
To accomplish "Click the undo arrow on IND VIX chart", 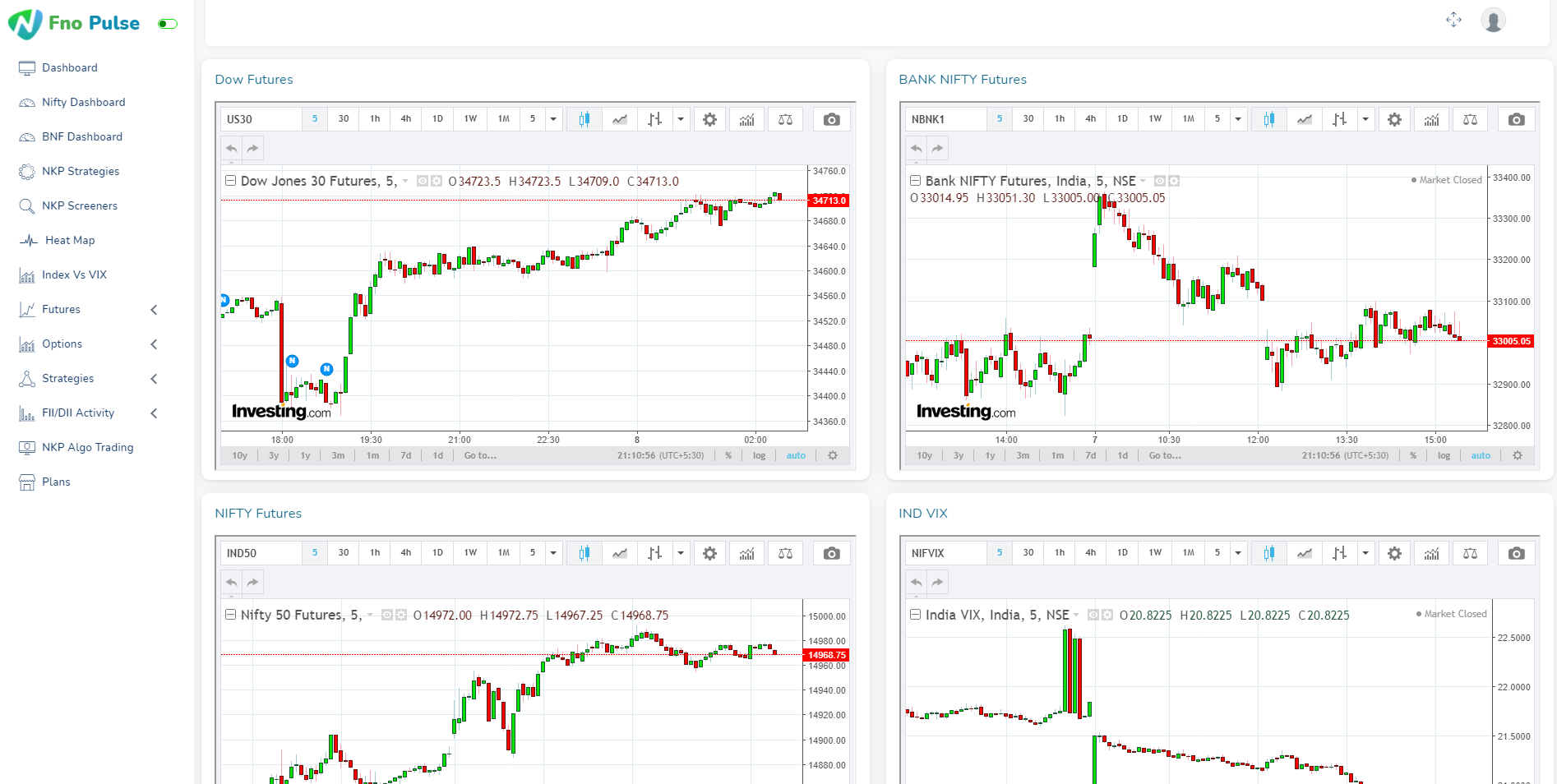I will (x=917, y=583).
